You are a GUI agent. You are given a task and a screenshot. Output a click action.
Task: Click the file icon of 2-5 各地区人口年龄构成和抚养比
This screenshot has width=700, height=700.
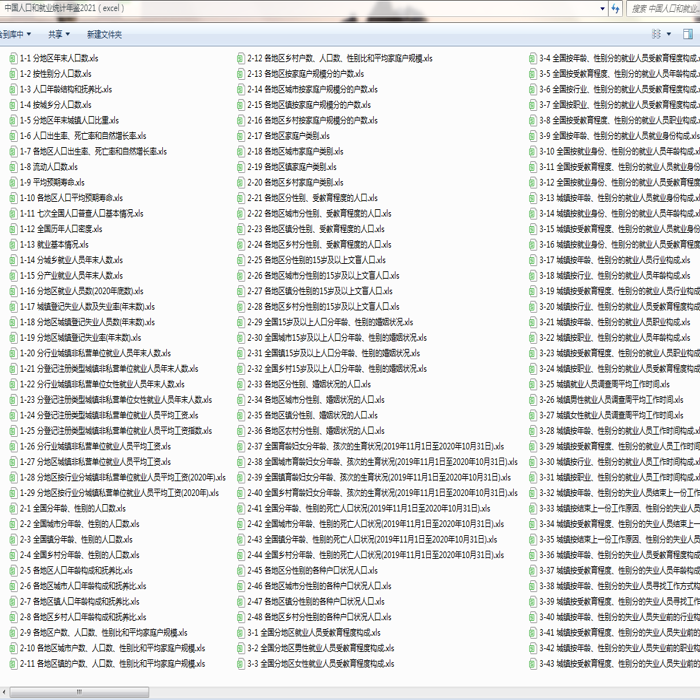click(13, 570)
